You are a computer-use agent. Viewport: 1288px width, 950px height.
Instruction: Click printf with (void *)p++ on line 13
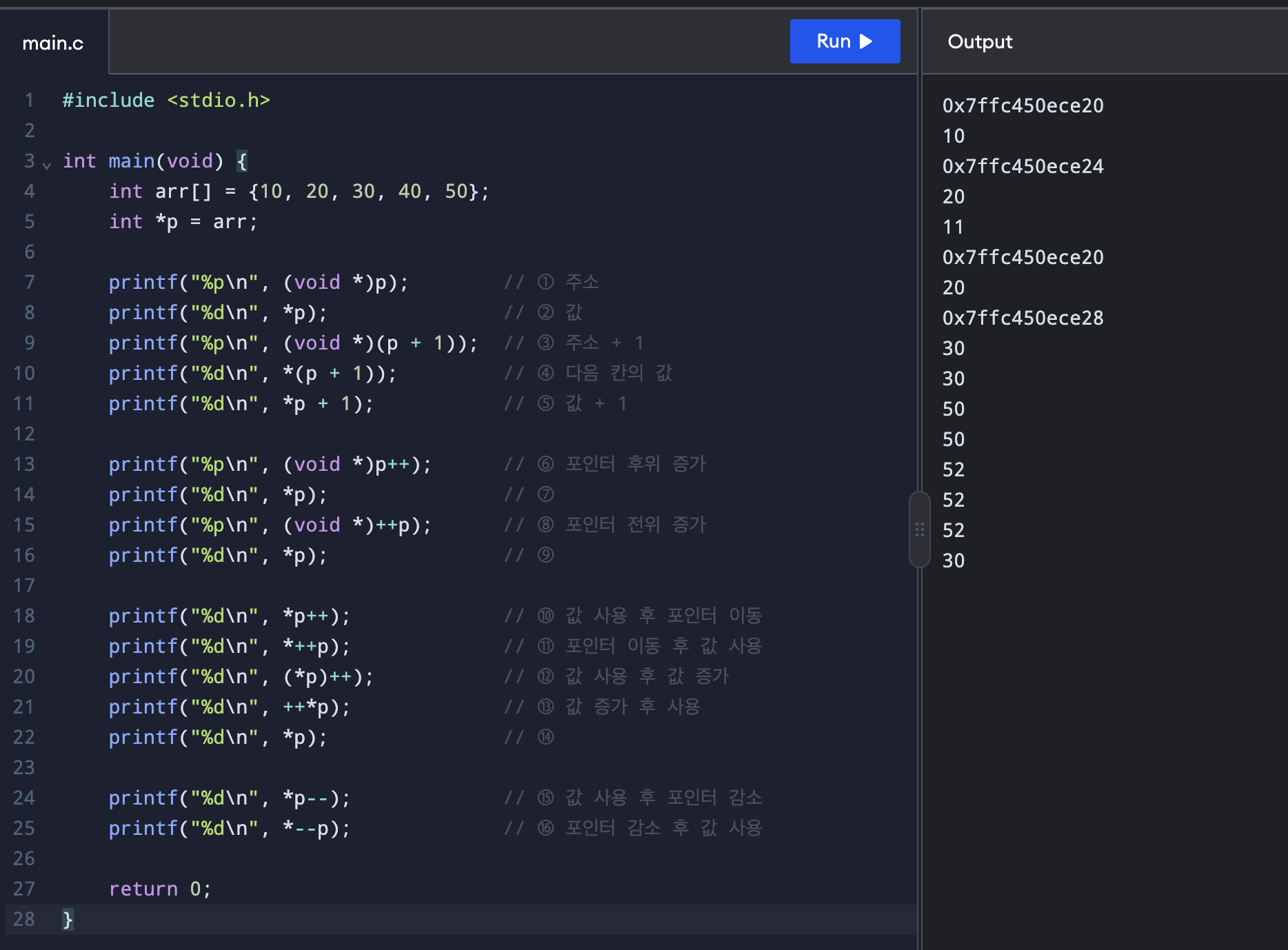coord(270,465)
